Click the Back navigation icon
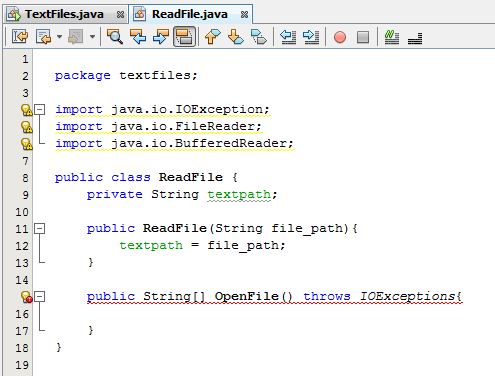 click(44, 36)
